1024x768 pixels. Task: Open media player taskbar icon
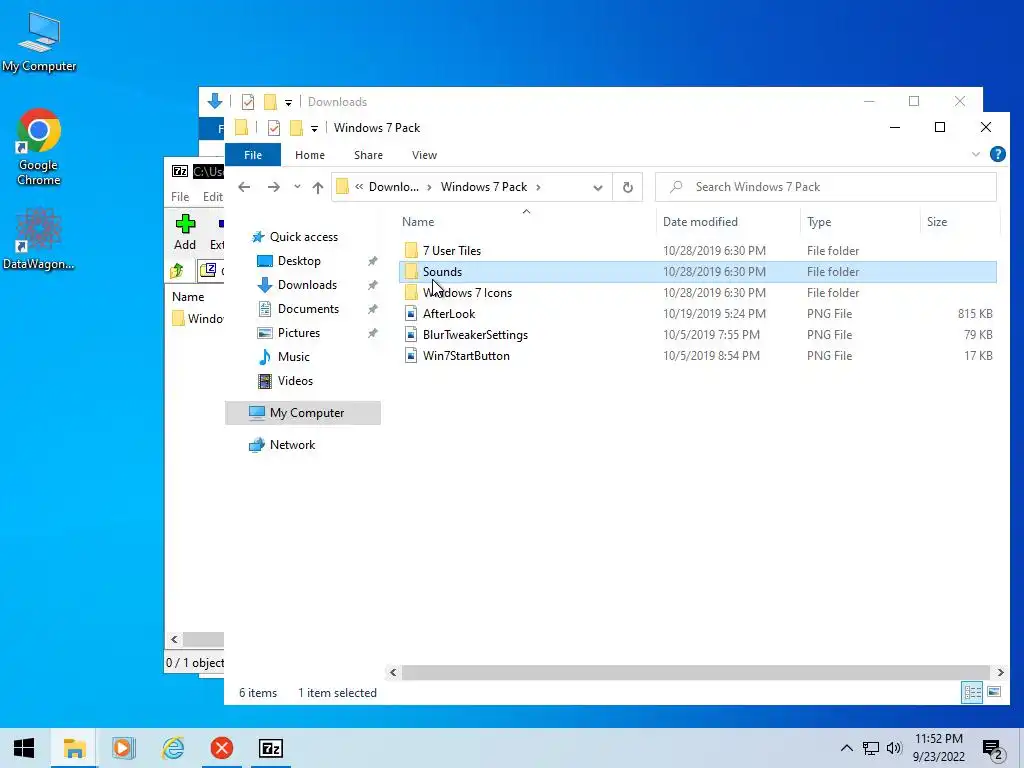(123, 748)
